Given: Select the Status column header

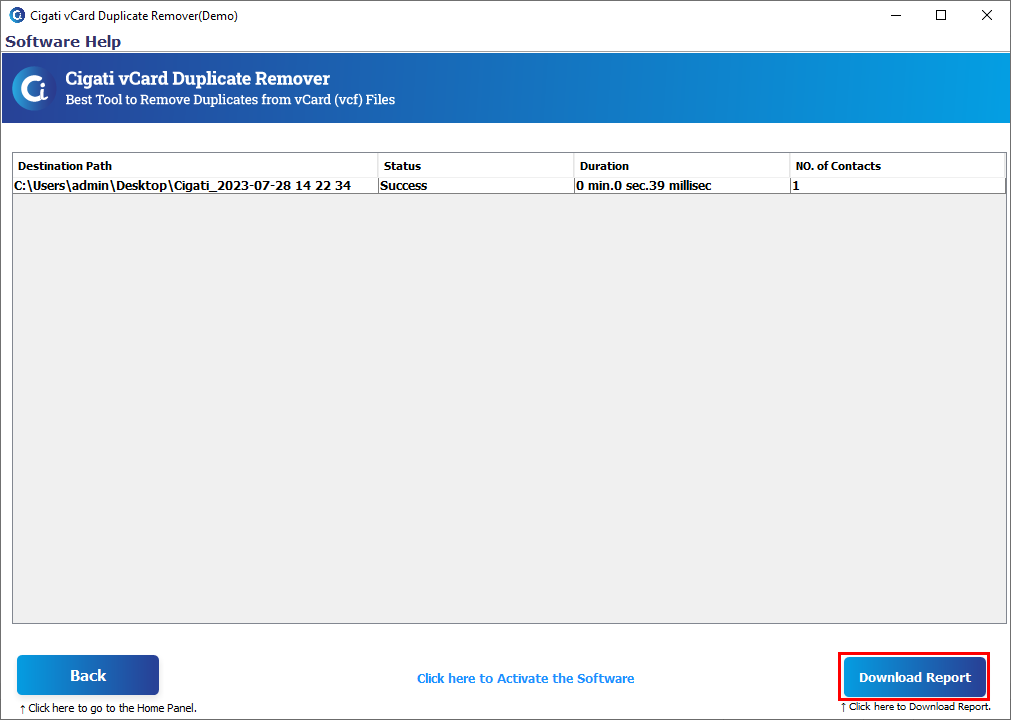Looking at the screenshot, I should click(476, 166).
